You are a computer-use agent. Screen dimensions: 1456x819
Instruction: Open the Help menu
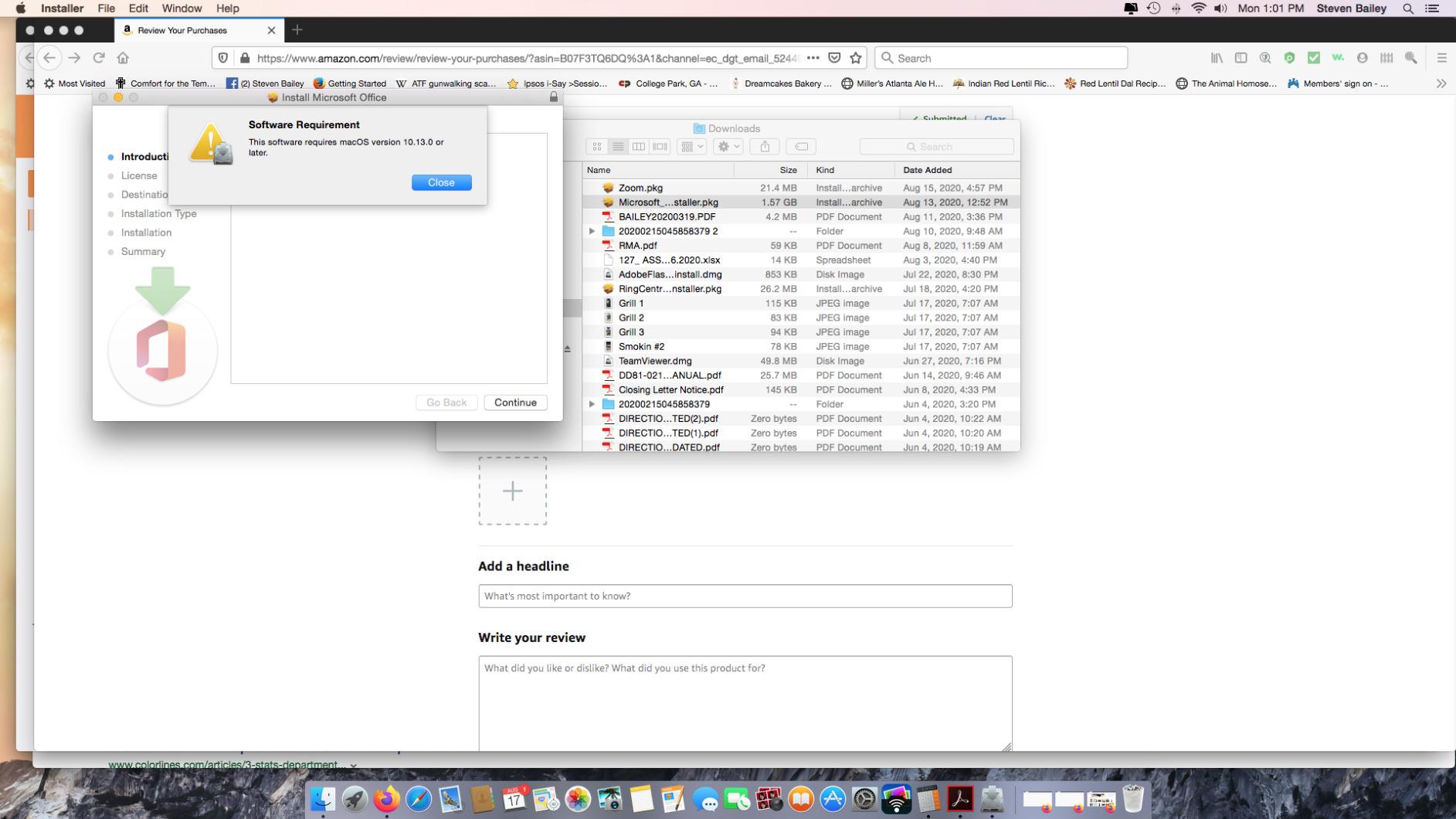coord(227,8)
